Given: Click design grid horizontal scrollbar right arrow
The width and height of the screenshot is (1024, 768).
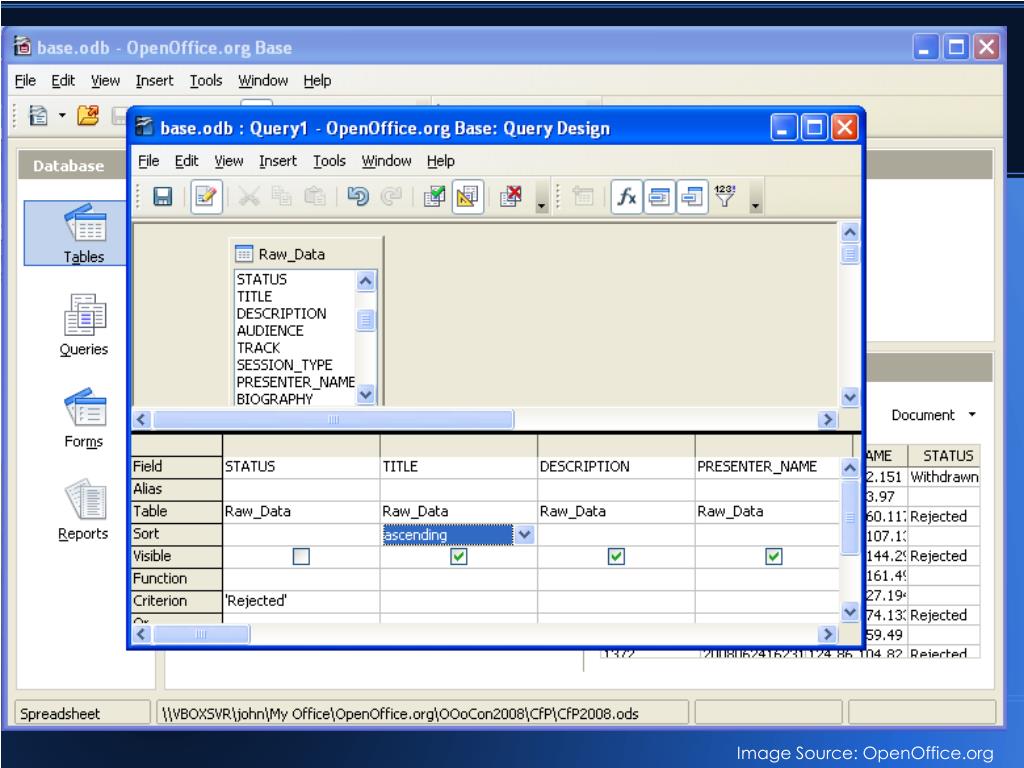Looking at the screenshot, I should pos(827,633).
